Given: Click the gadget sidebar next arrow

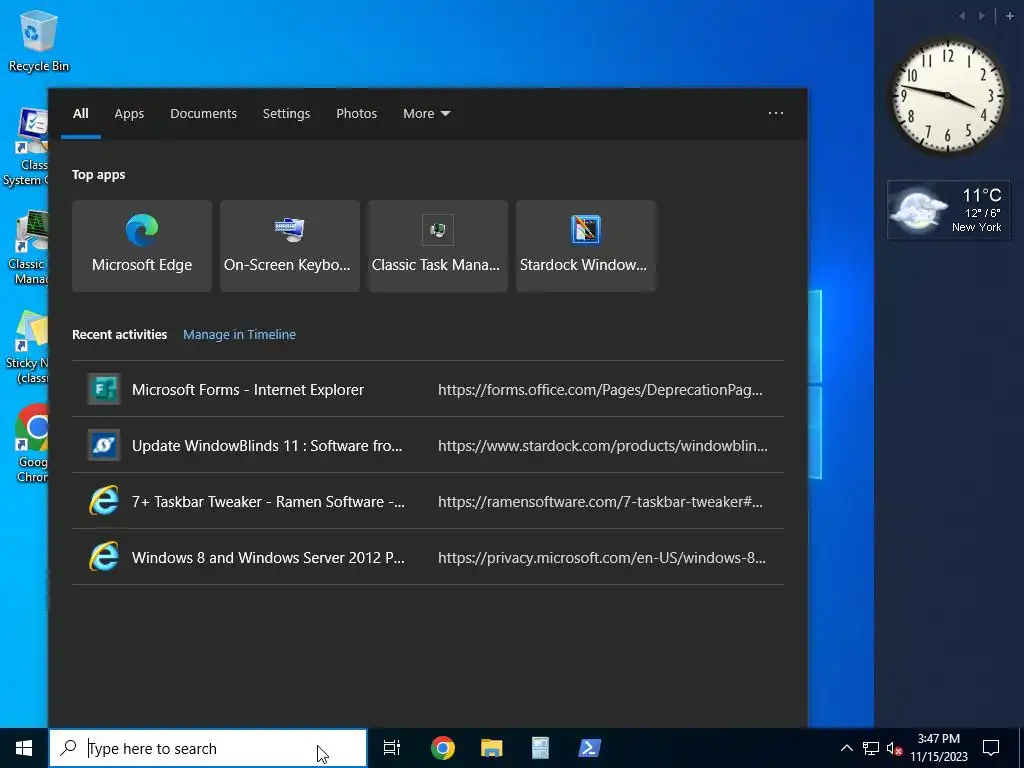Looking at the screenshot, I should (982, 16).
